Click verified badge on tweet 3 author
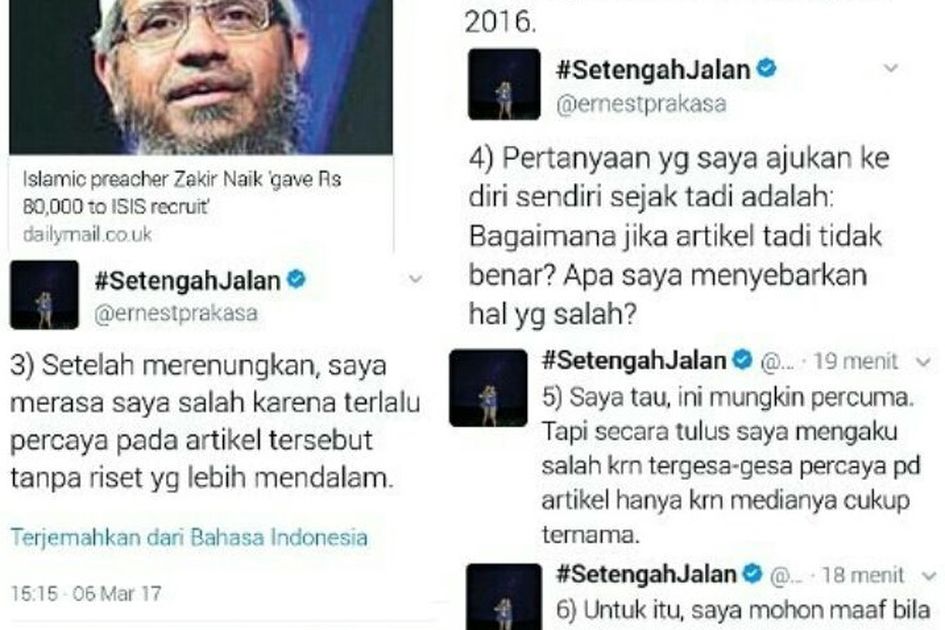The height and width of the screenshot is (630, 945). click(x=296, y=279)
